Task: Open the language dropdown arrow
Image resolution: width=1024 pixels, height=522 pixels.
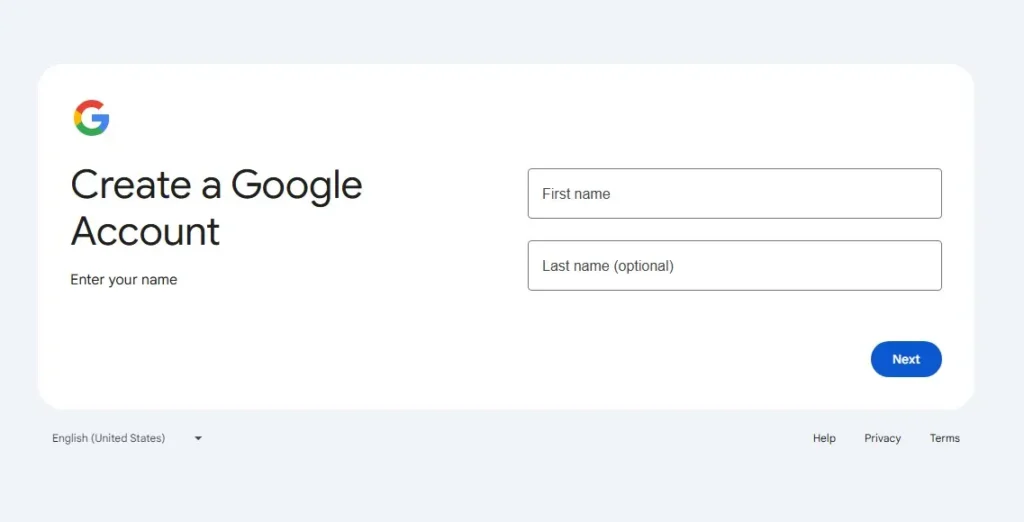Action: click(198, 438)
